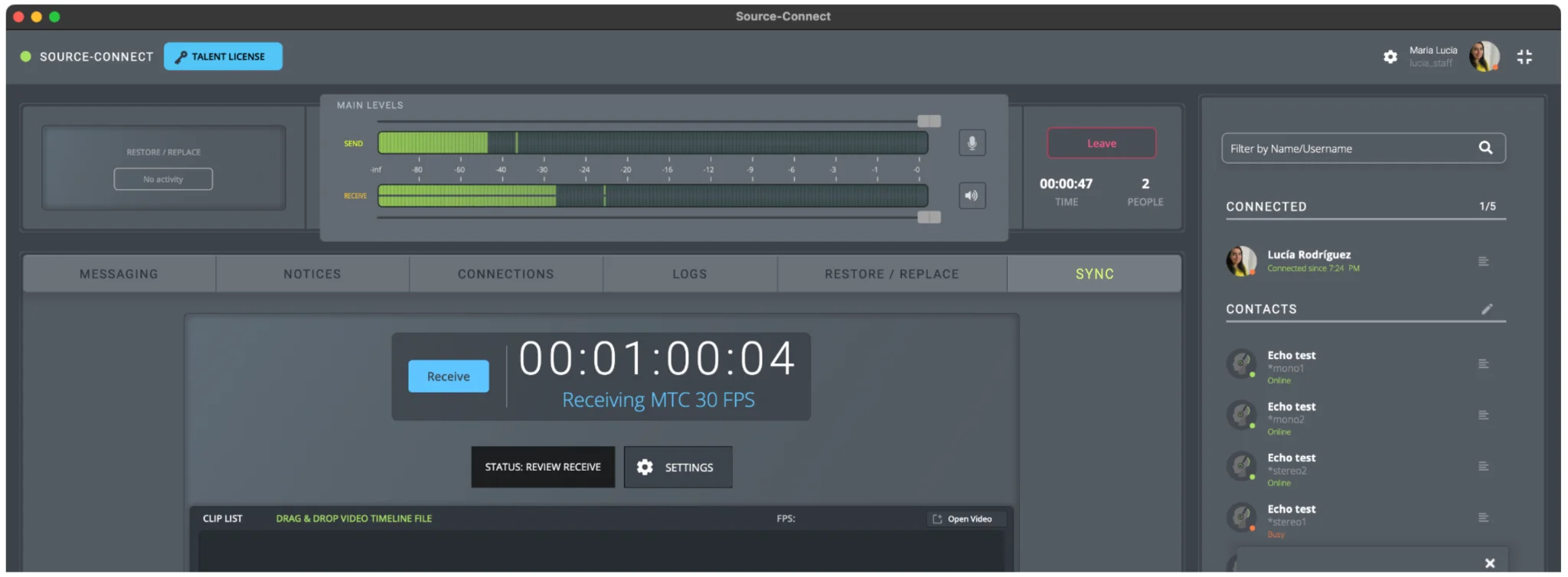Switch to the Notices tab
Screen dimensions: 1568x577
(312, 274)
